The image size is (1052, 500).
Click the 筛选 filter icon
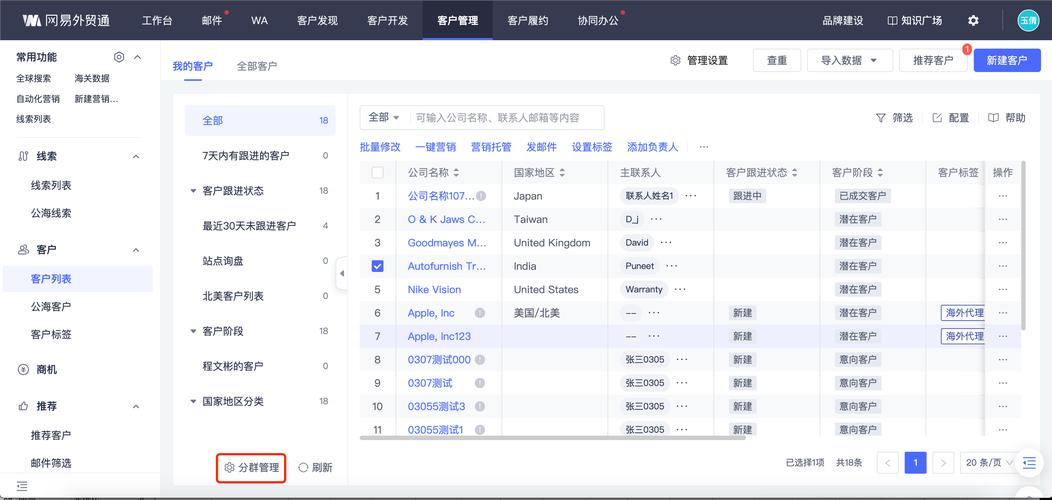click(880, 117)
